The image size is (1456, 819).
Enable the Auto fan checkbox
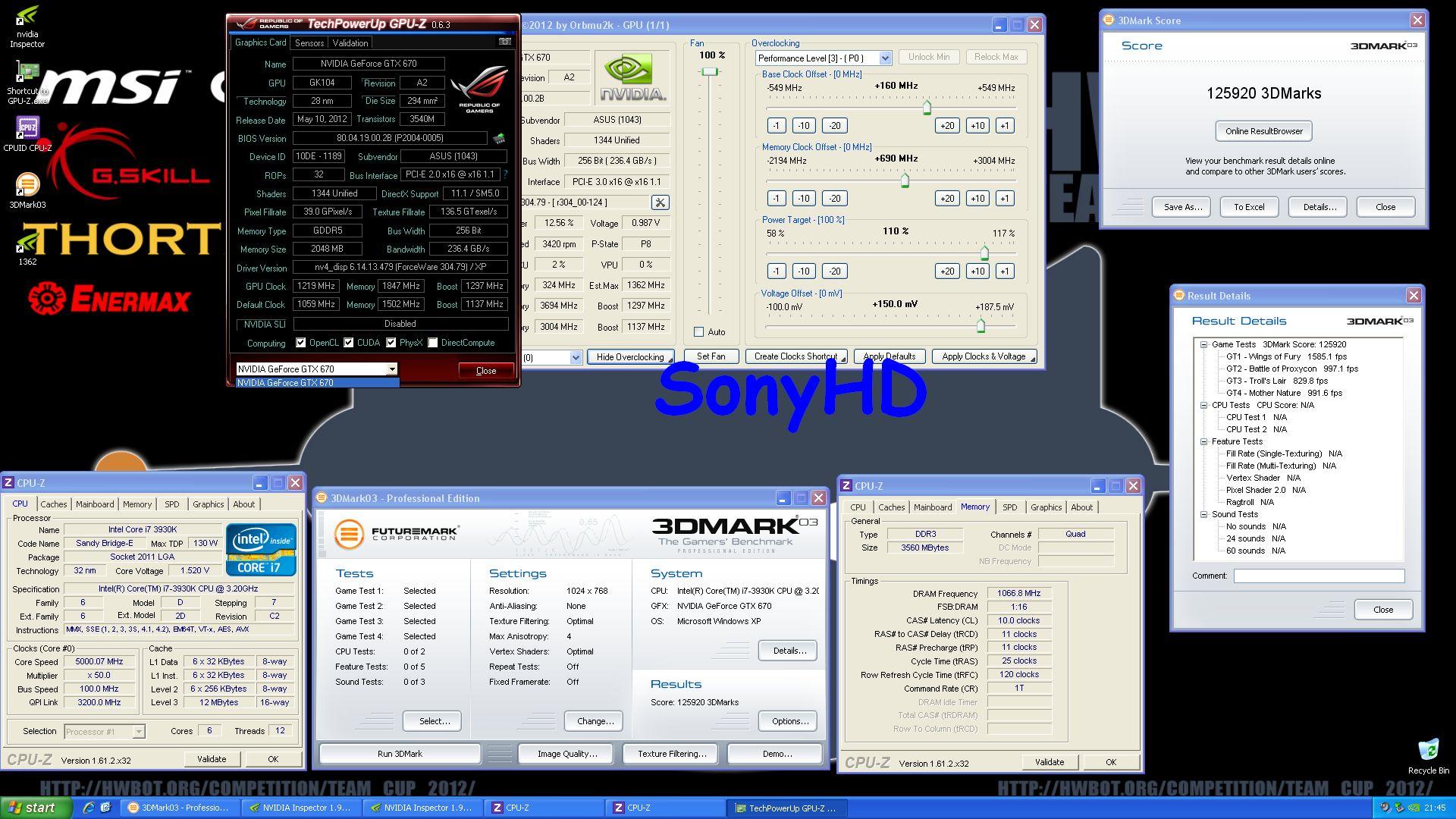click(698, 332)
